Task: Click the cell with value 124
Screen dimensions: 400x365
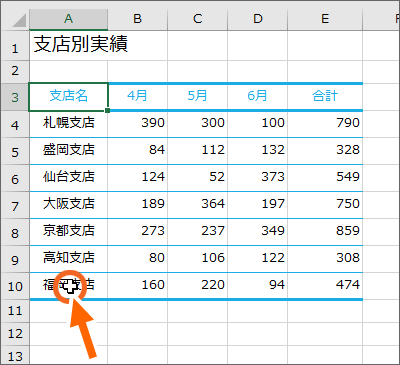Action: pyautogui.click(x=137, y=178)
